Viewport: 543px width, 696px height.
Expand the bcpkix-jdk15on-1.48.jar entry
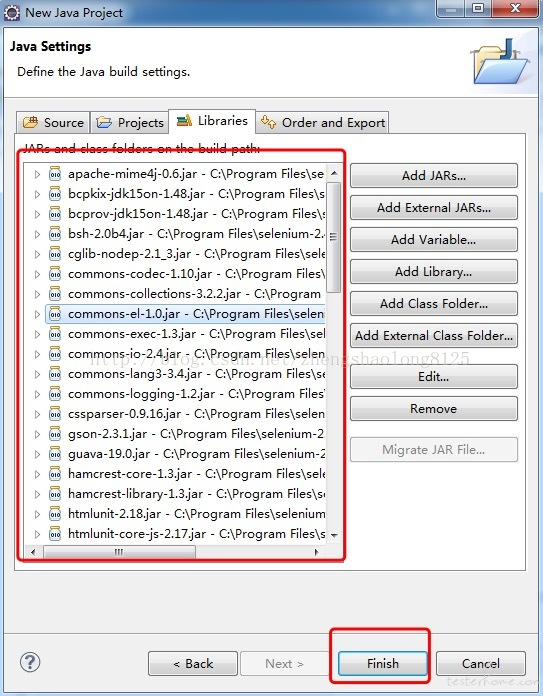pos(37,194)
